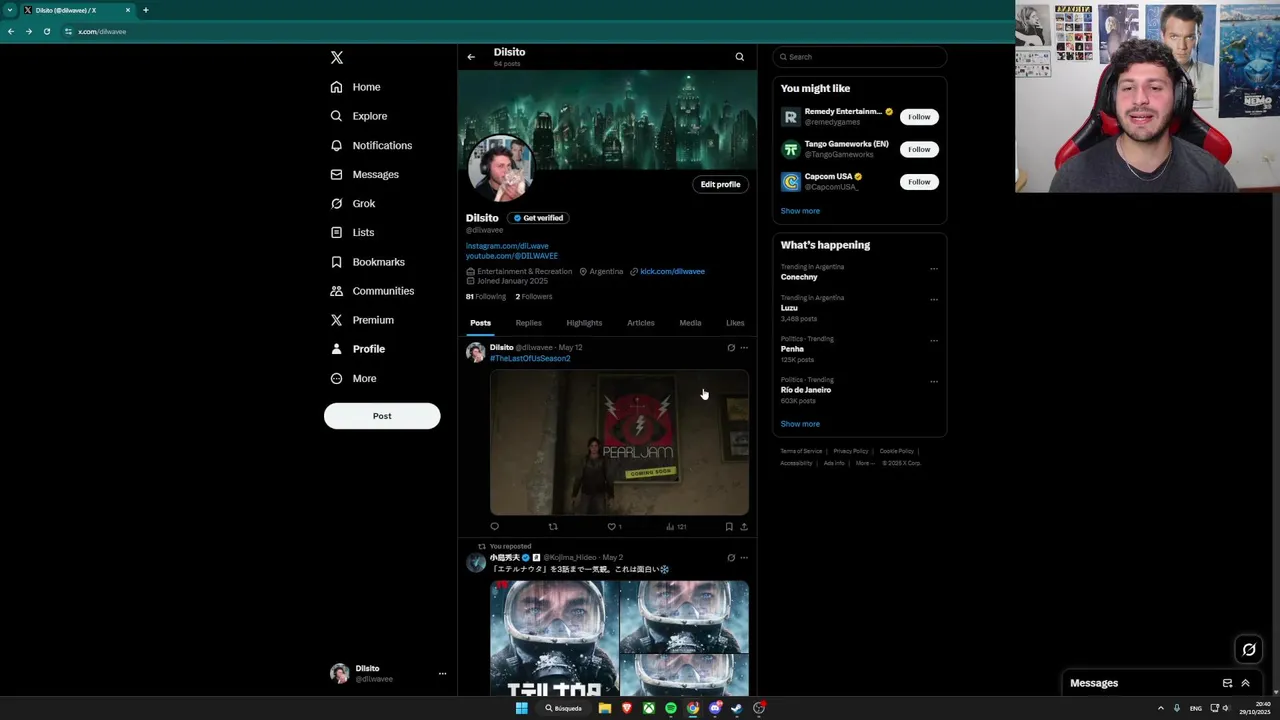The height and width of the screenshot is (720, 1280).
Task: Open account menu dots beside Dilsito
Action: (x=442, y=673)
